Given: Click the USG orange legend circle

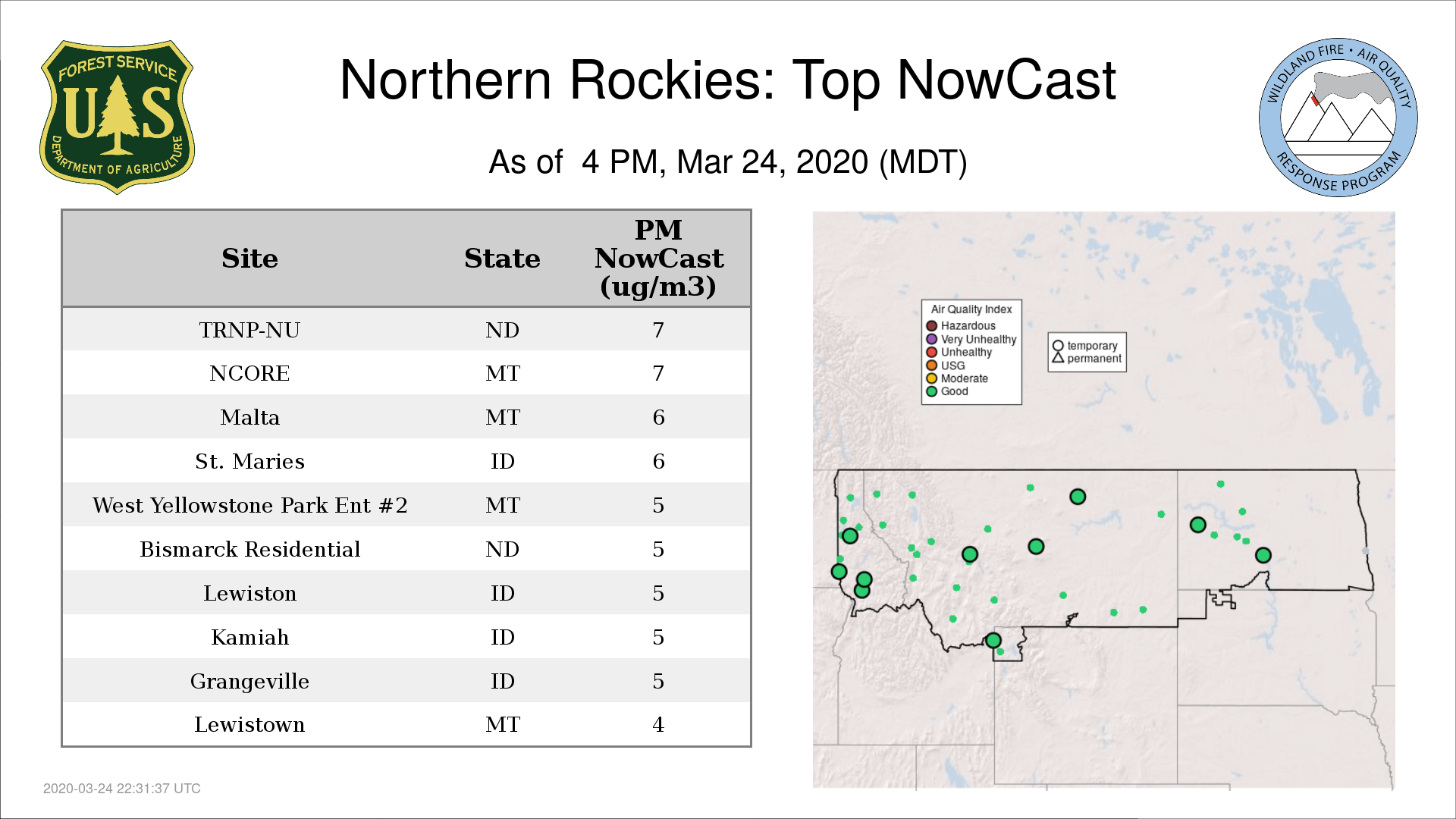Looking at the screenshot, I should coord(931,366).
